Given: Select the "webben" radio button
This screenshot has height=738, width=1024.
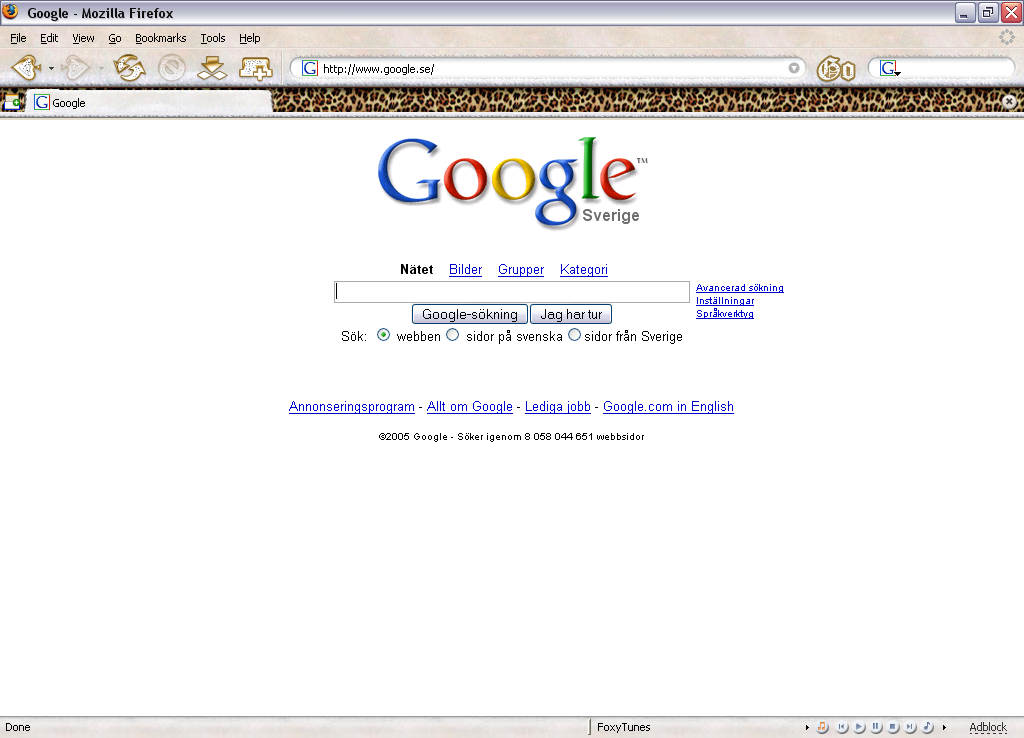Looking at the screenshot, I should (x=383, y=336).
